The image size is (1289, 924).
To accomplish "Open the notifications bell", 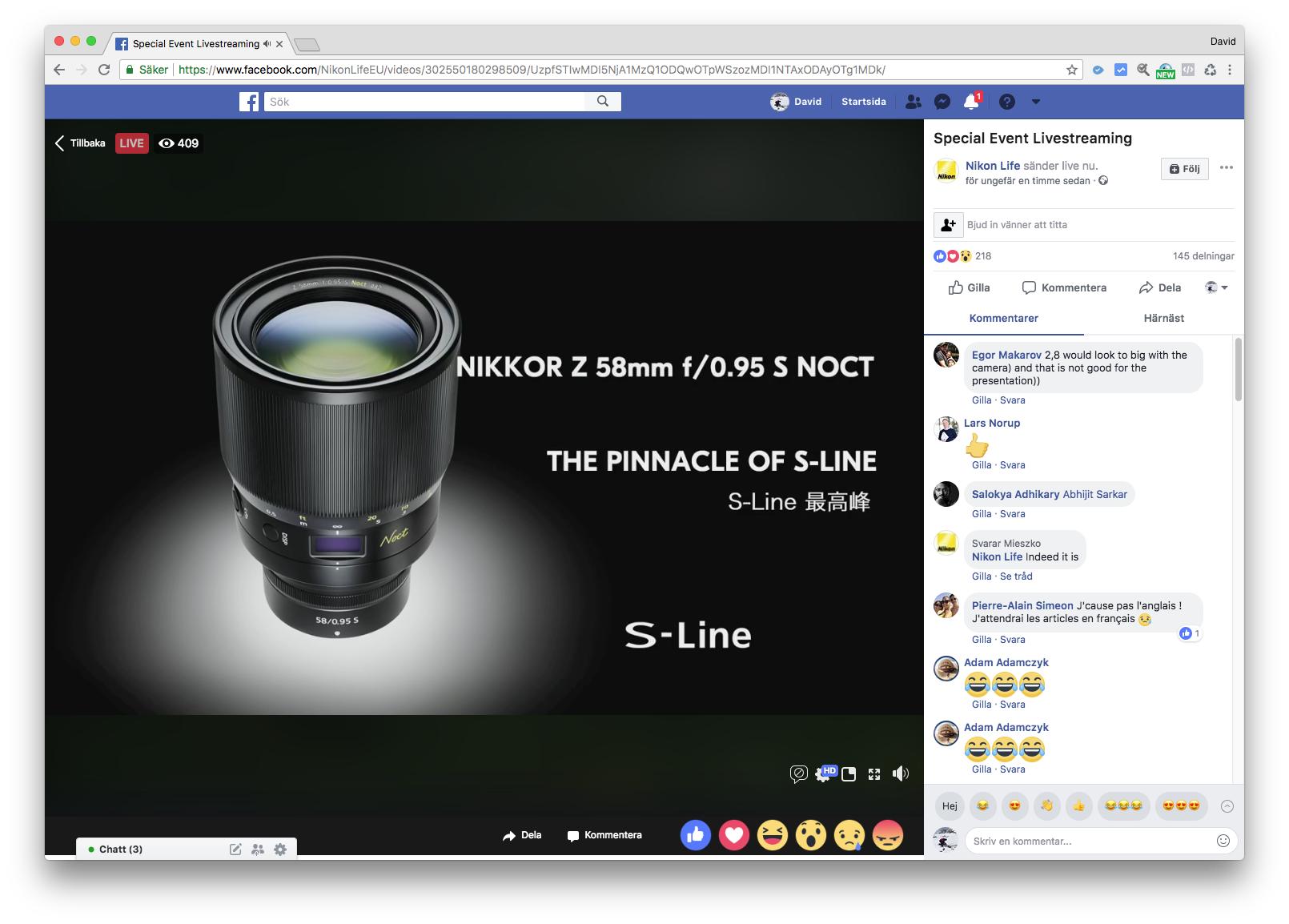I will click(971, 102).
